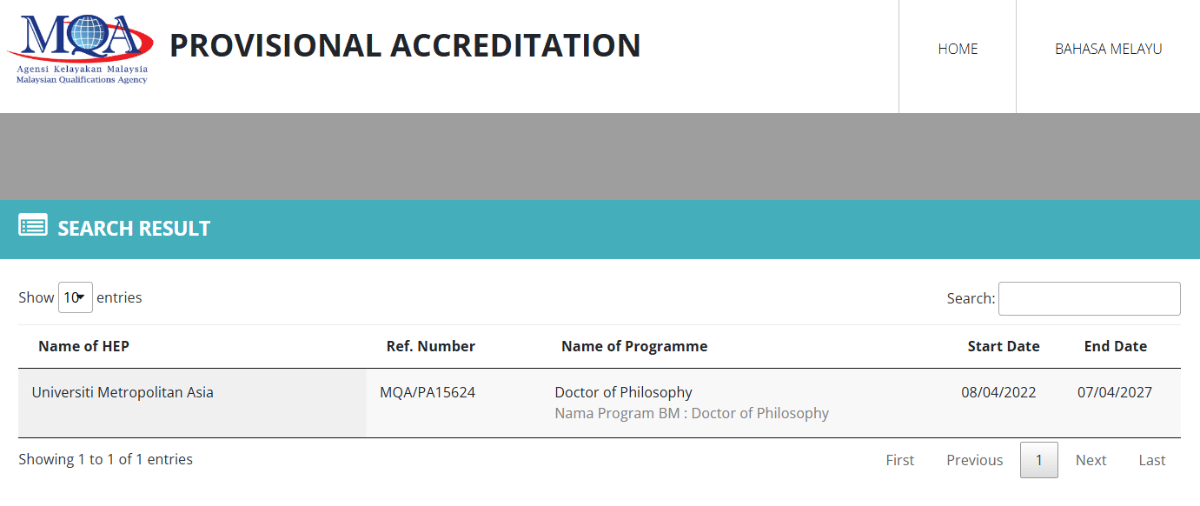The width and height of the screenshot is (1200, 506).
Task: Open the HOME menu item
Action: point(957,49)
